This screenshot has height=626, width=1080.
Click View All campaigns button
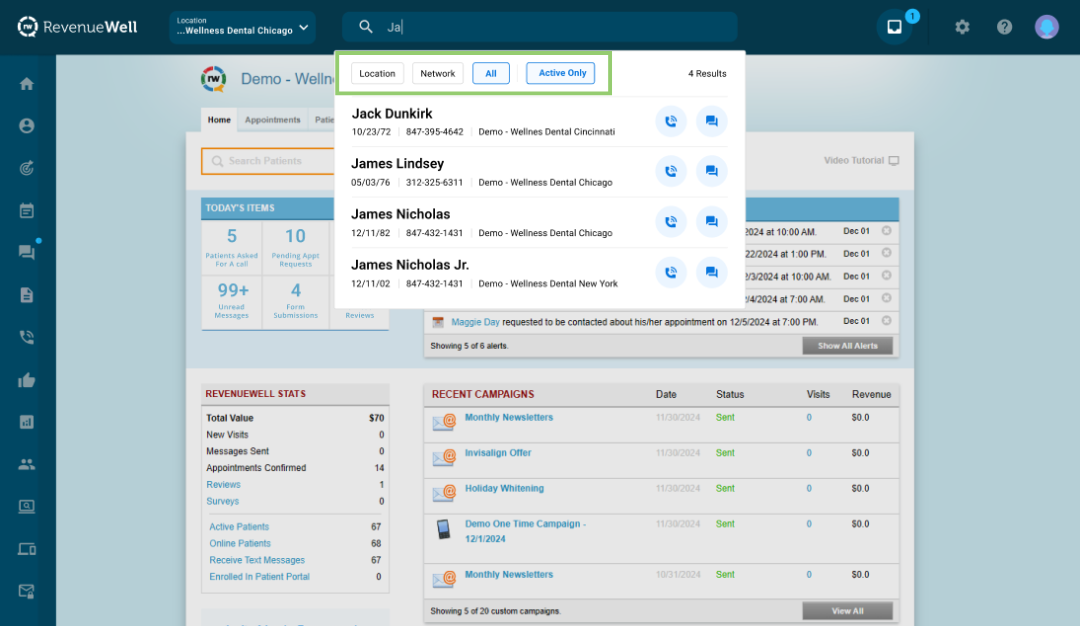(847, 611)
